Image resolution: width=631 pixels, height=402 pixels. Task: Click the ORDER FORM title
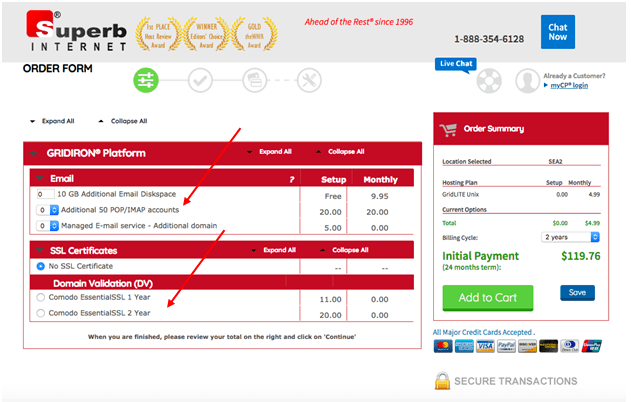[58, 68]
